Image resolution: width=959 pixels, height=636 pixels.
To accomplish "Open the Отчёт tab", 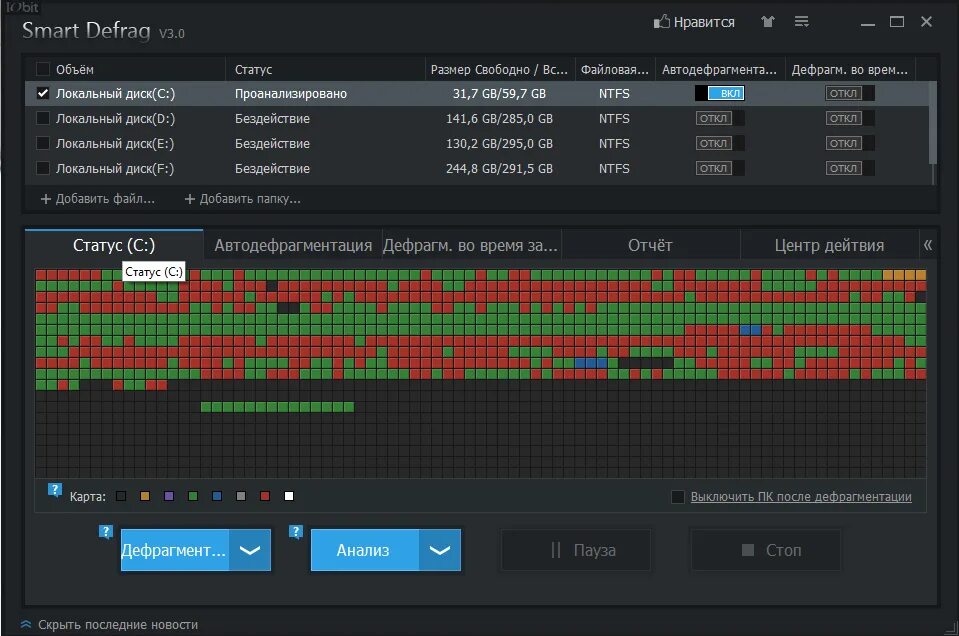I will click(x=650, y=245).
